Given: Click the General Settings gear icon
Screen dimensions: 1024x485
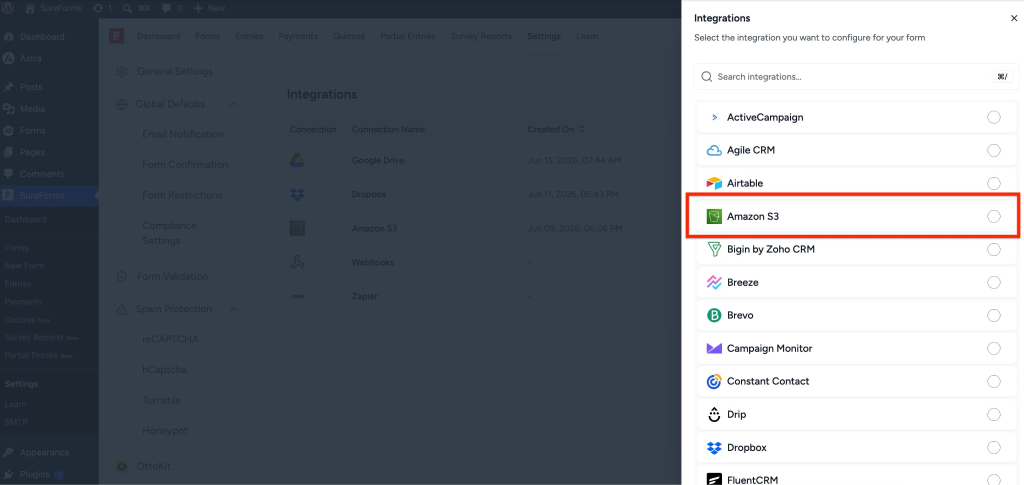Looking at the screenshot, I should (x=121, y=72).
